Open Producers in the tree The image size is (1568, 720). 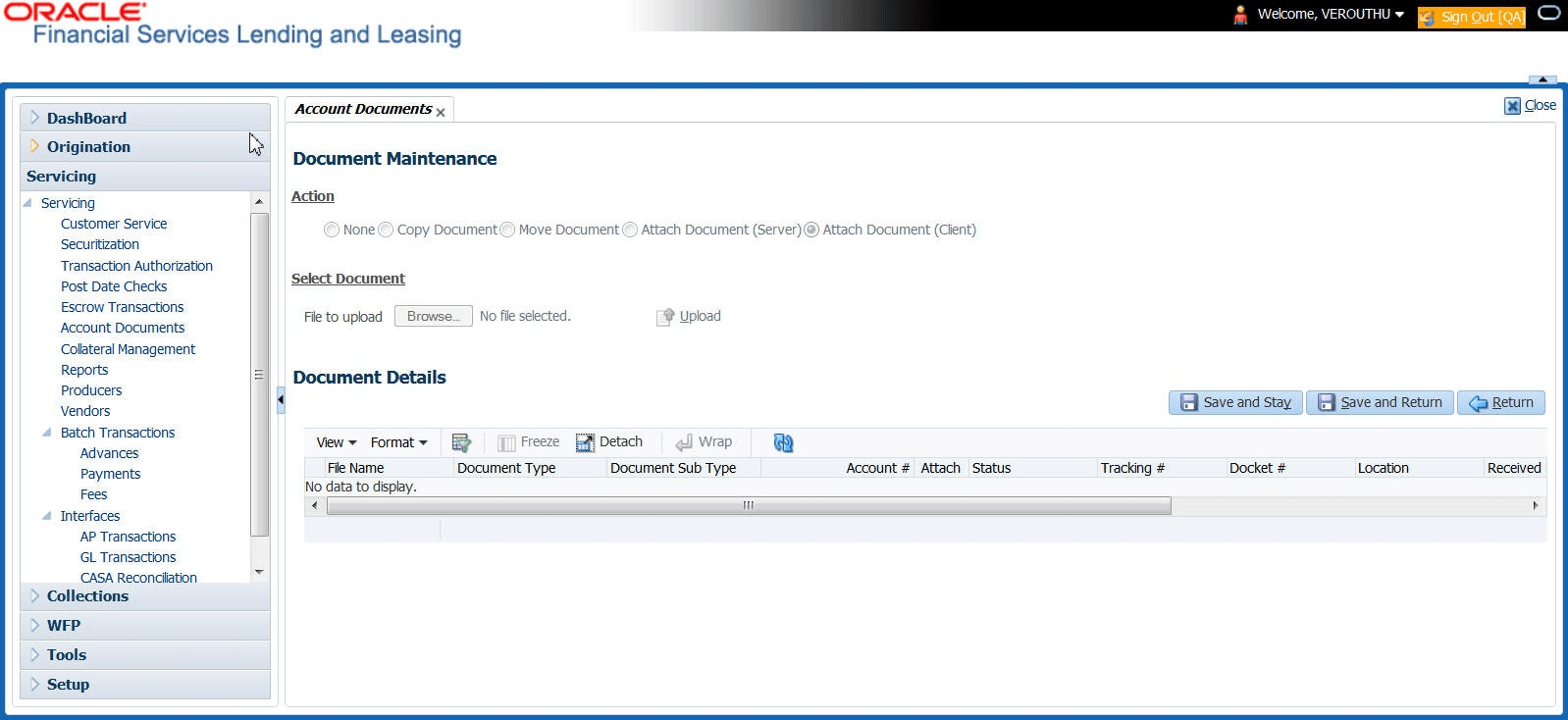91,390
